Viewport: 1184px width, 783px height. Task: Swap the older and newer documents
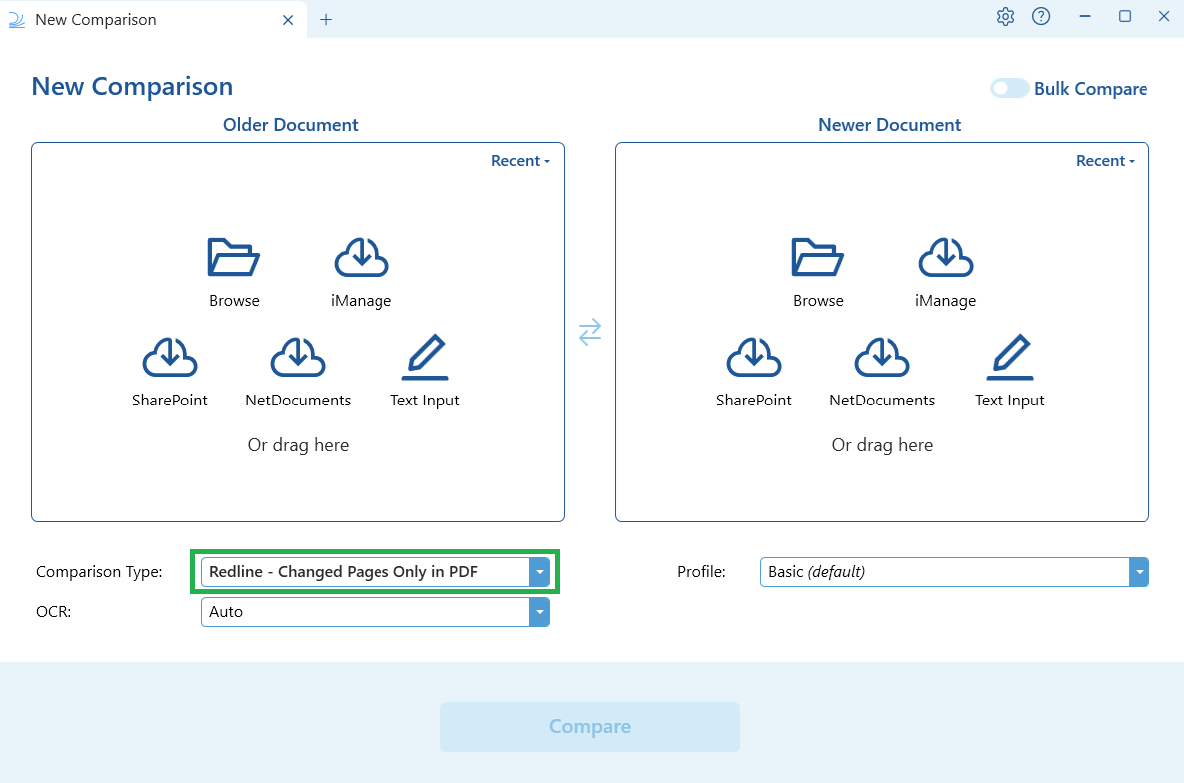pyautogui.click(x=590, y=332)
